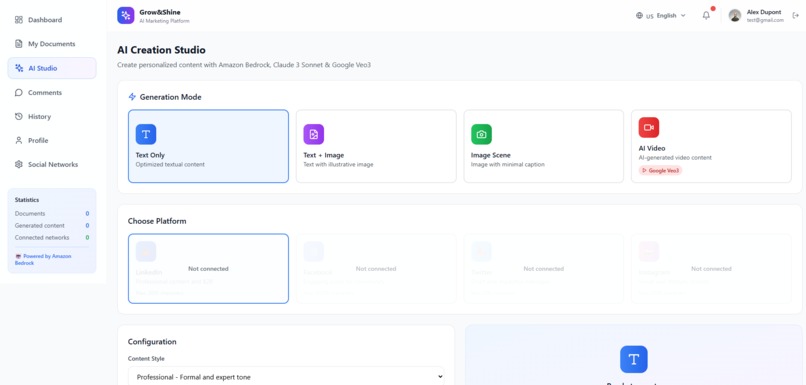Screen dimensions: 806x385
Task: Go to My Documents page
Action: (x=51, y=44)
